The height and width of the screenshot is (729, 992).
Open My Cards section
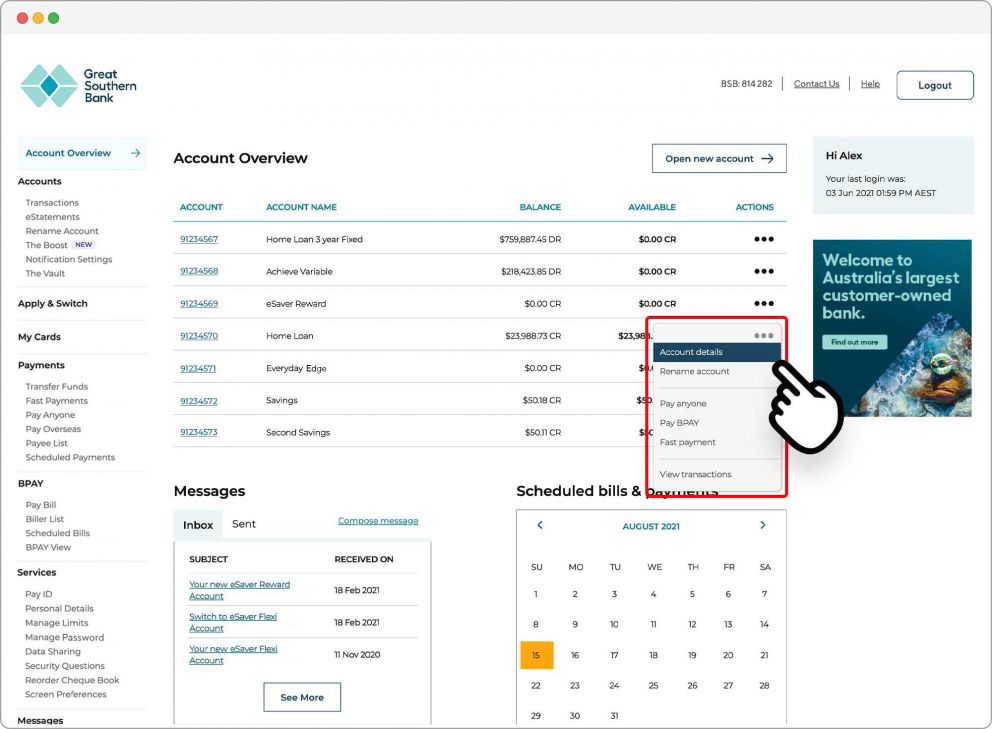39,337
